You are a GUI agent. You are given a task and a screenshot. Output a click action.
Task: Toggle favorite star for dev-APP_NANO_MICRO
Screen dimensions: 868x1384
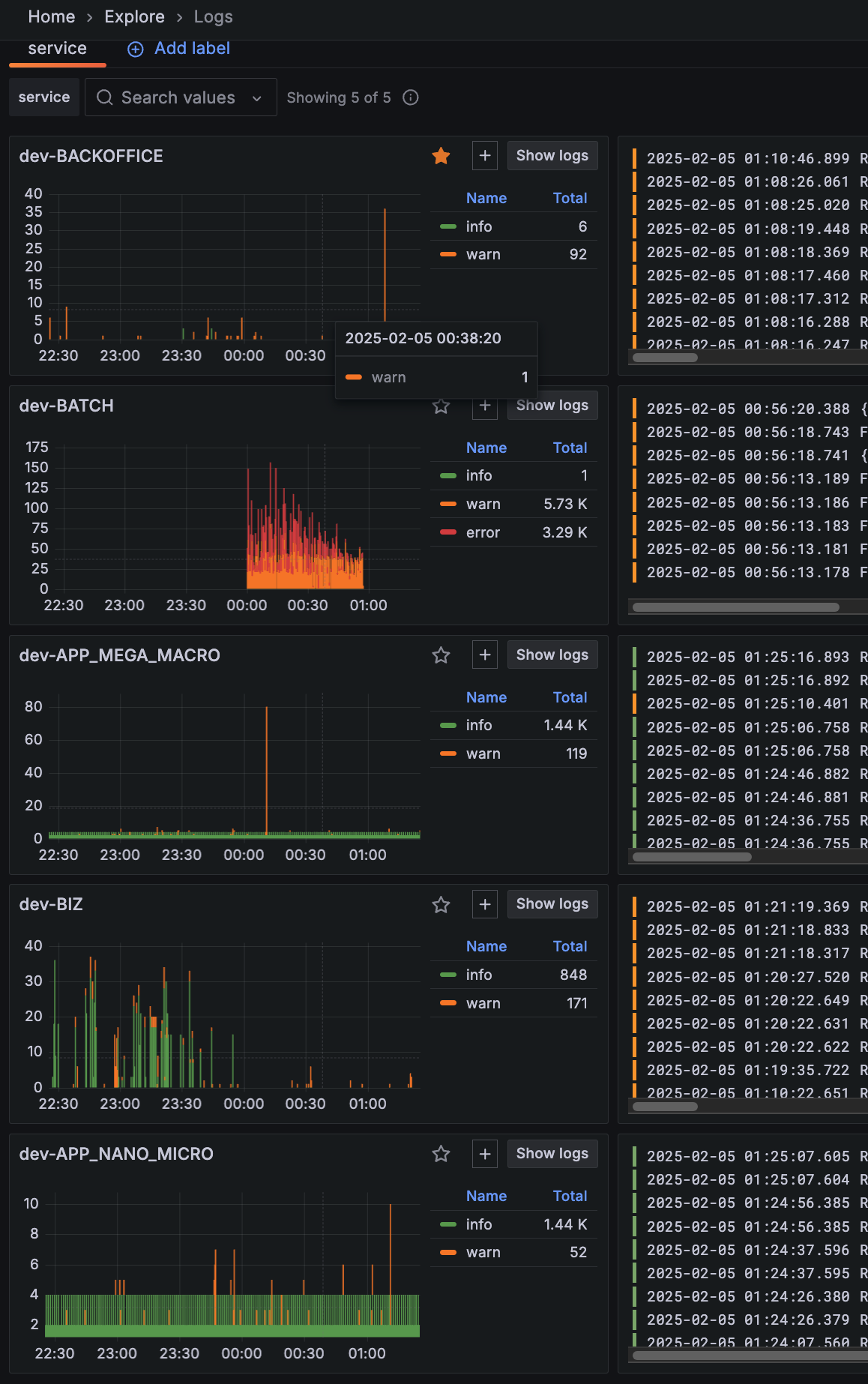tap(441, 1154)
